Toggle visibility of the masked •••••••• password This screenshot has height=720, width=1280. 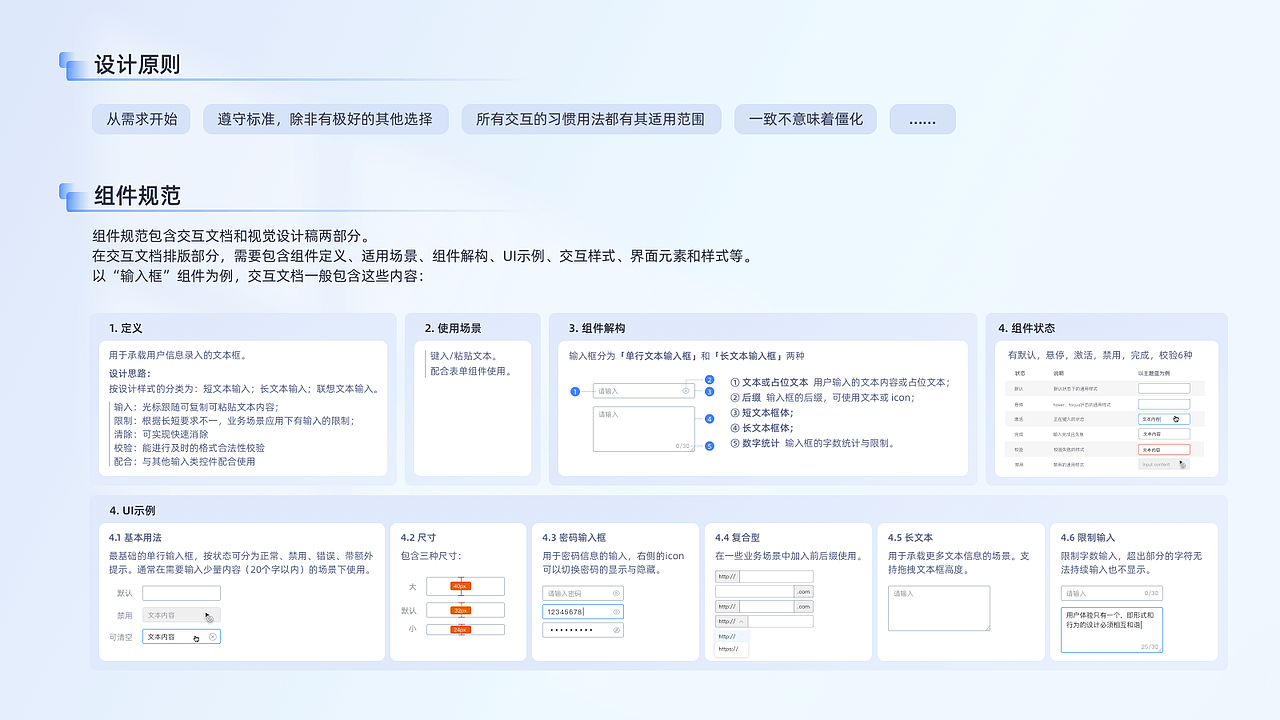[617, 630]
